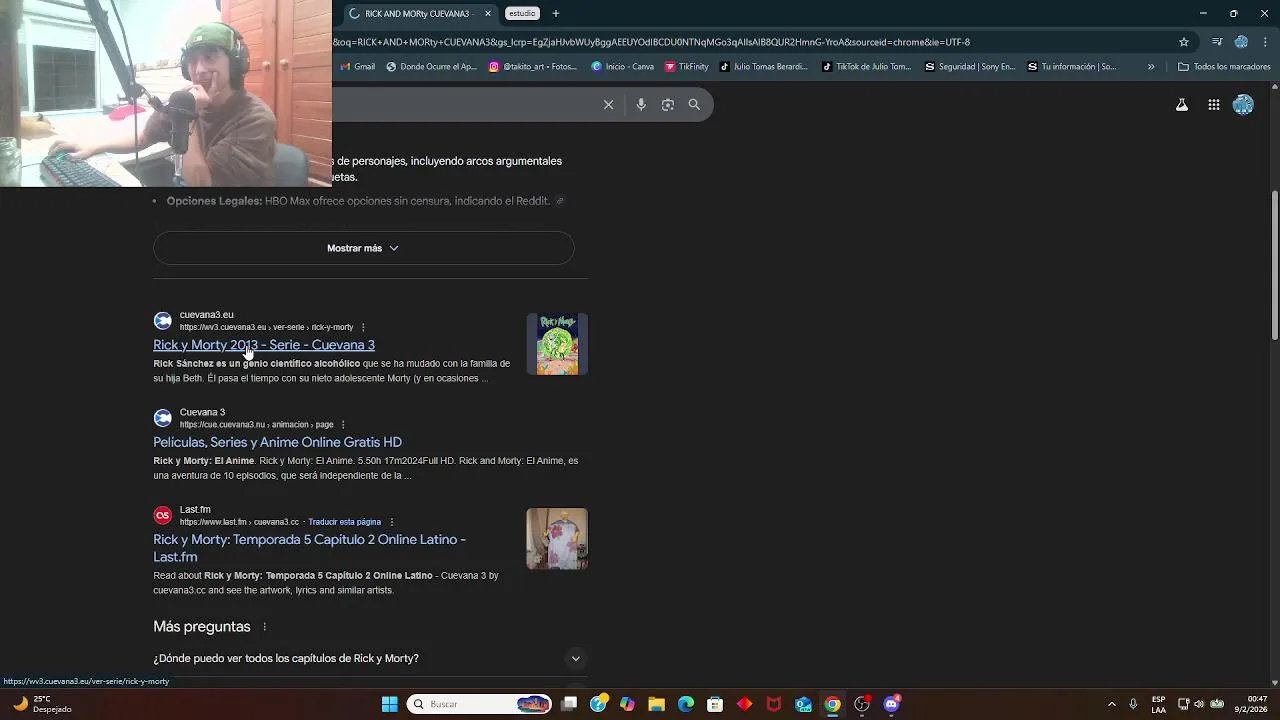1280x720 pixels.
Task: Open Chrome profile avatar in toolbar
Action: coord(1241,42)
